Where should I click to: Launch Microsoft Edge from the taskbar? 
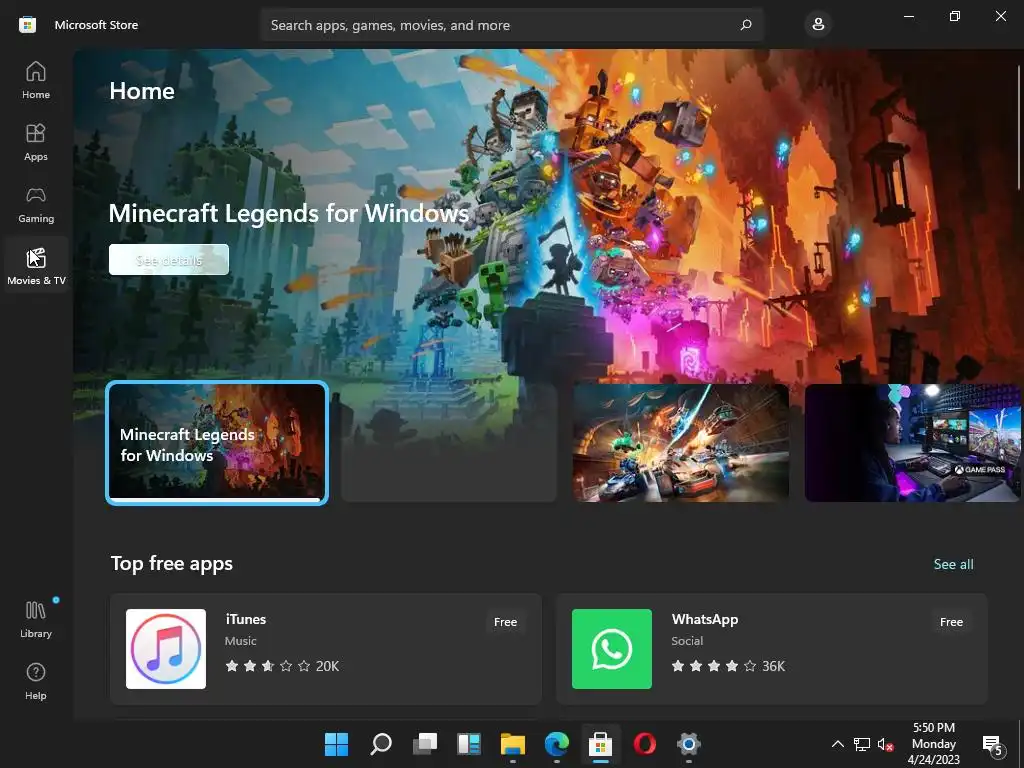pos(556,744)
